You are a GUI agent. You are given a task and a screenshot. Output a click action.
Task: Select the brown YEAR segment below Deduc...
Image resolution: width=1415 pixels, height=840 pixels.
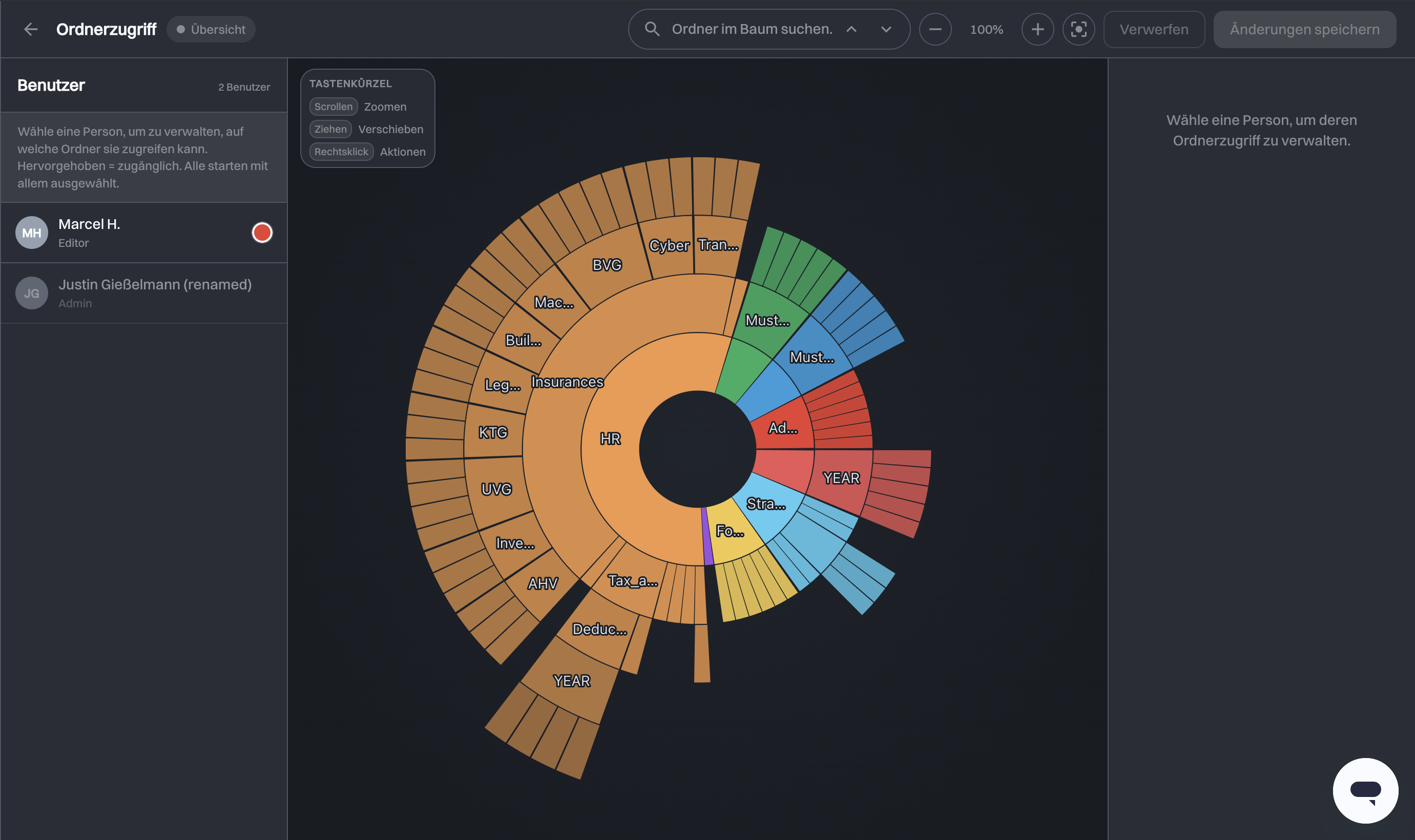pyautogui.click(x=572, y=681)
